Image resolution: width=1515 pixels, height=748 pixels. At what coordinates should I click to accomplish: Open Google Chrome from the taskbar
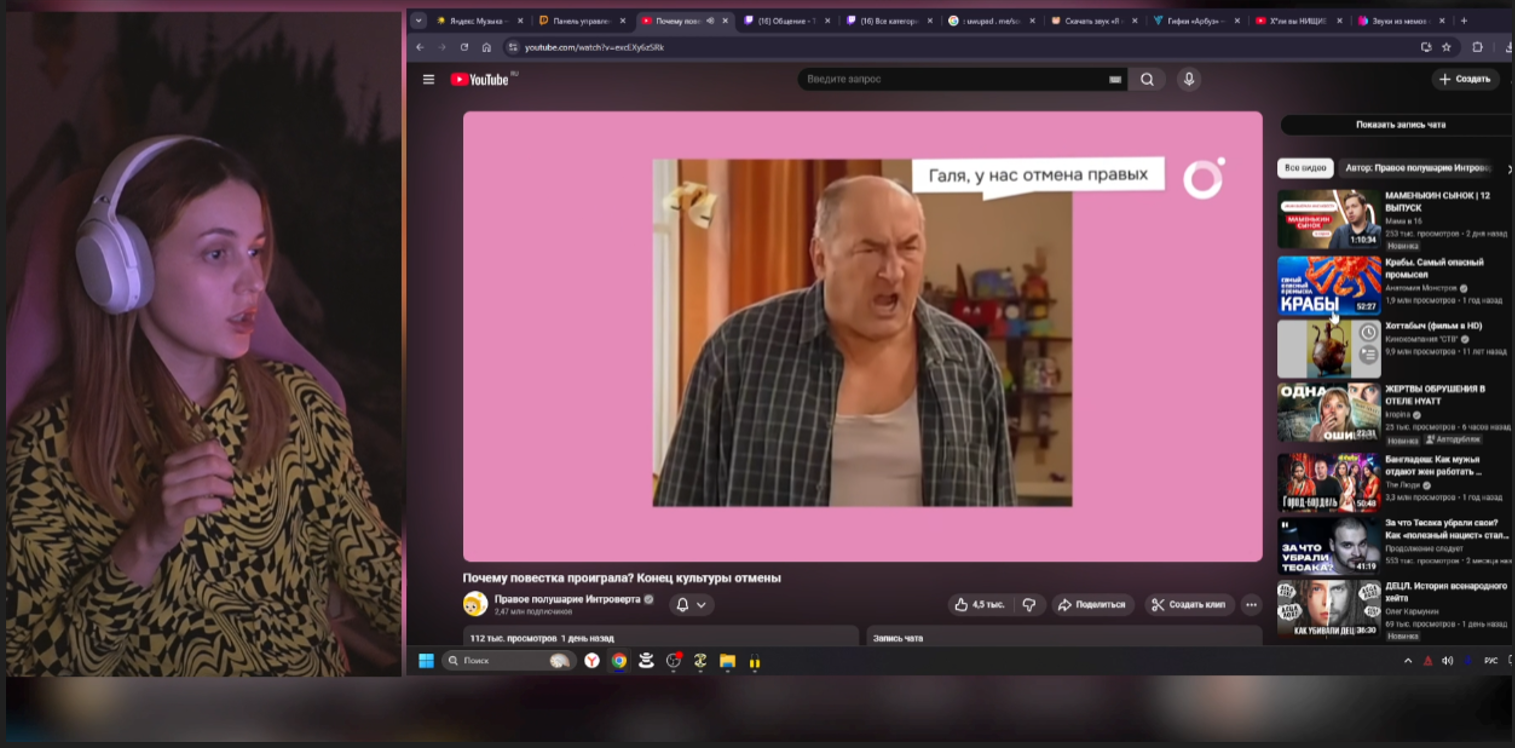click(x=619, y=661)
